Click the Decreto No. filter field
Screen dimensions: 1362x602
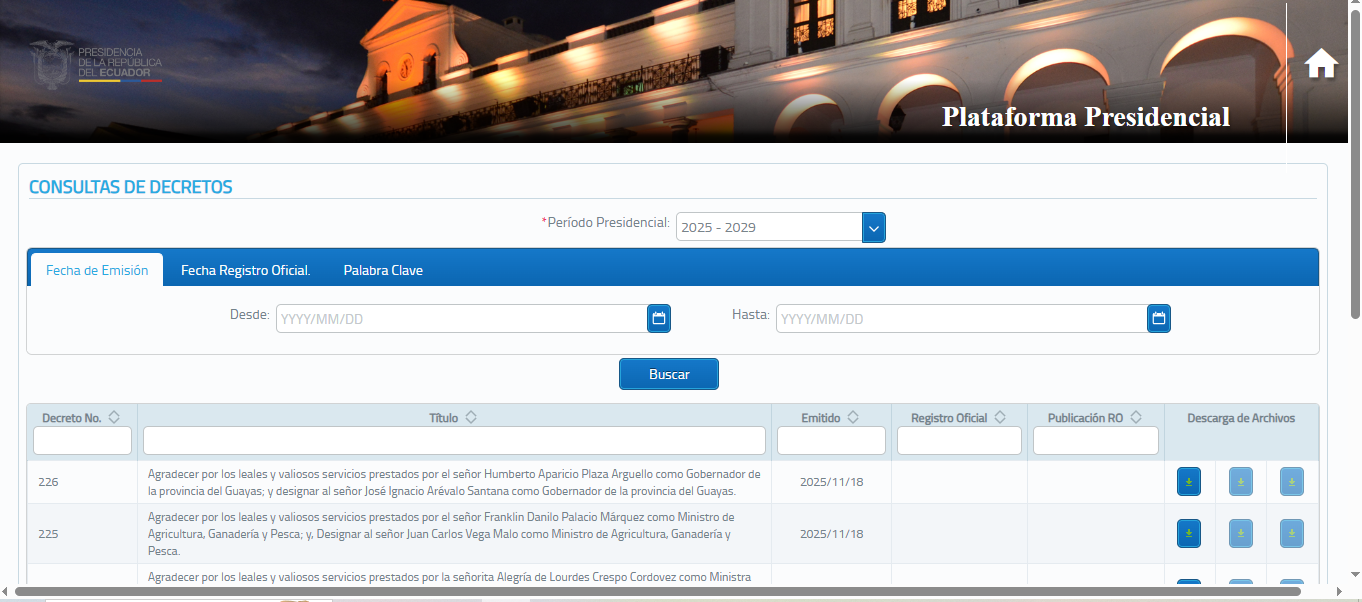[x=83, y=441]
